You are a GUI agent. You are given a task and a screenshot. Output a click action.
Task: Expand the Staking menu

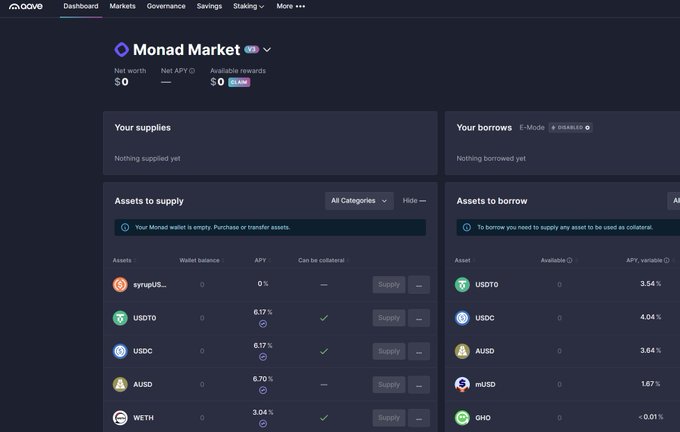248,6
